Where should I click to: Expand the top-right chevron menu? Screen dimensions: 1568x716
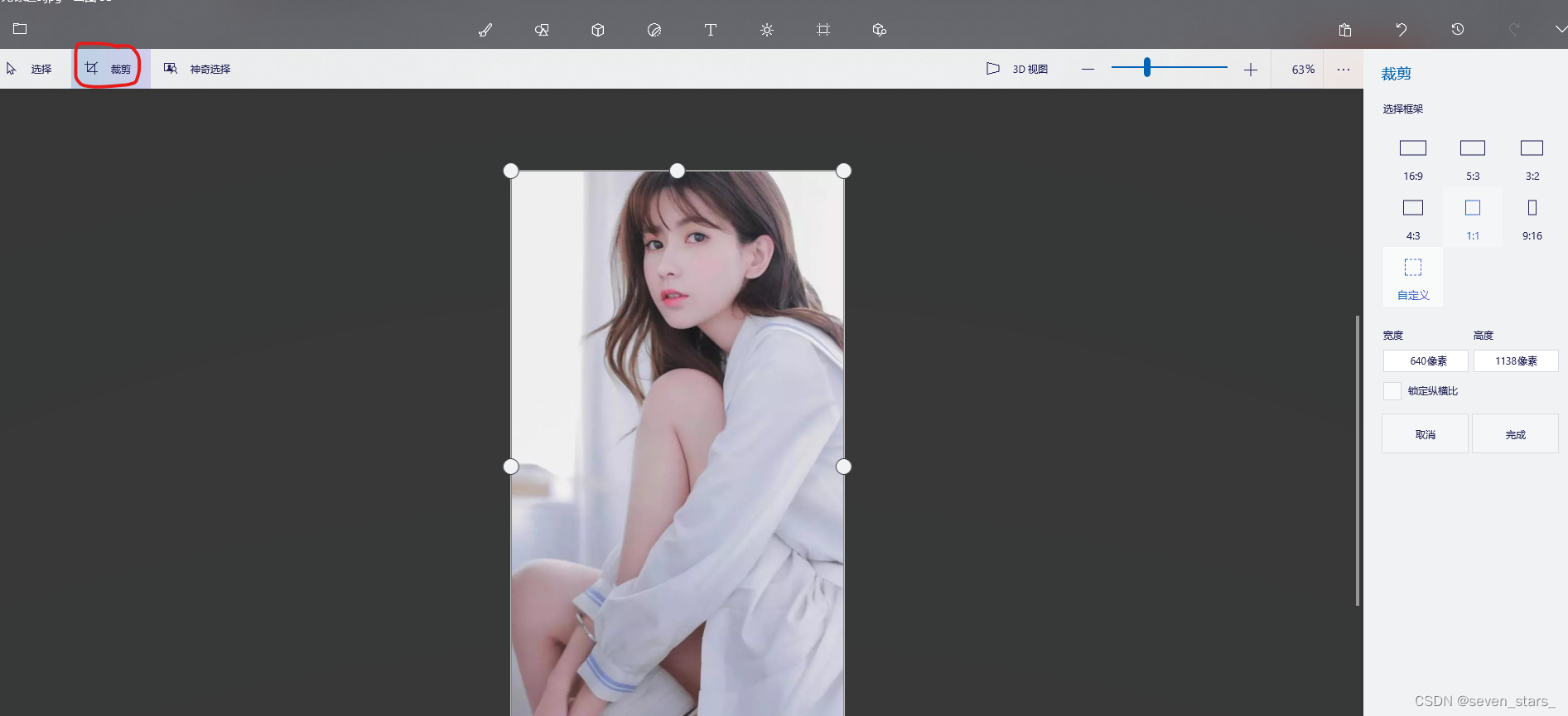click(x=1561, y=29)
